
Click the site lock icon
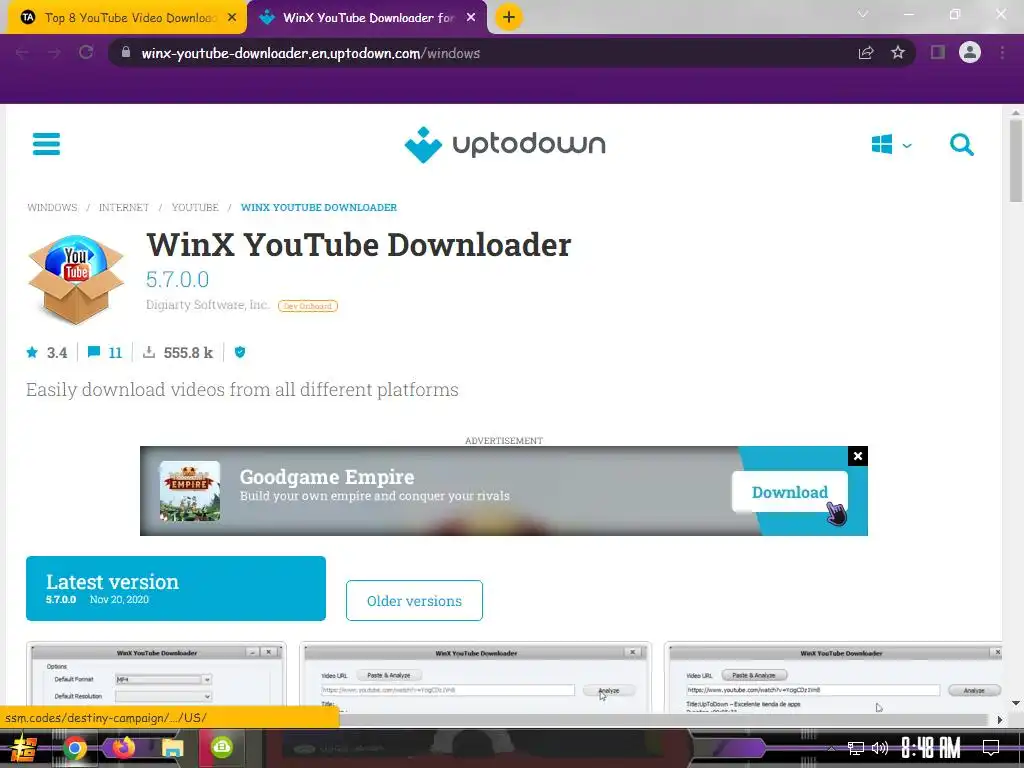click(126, 53)
